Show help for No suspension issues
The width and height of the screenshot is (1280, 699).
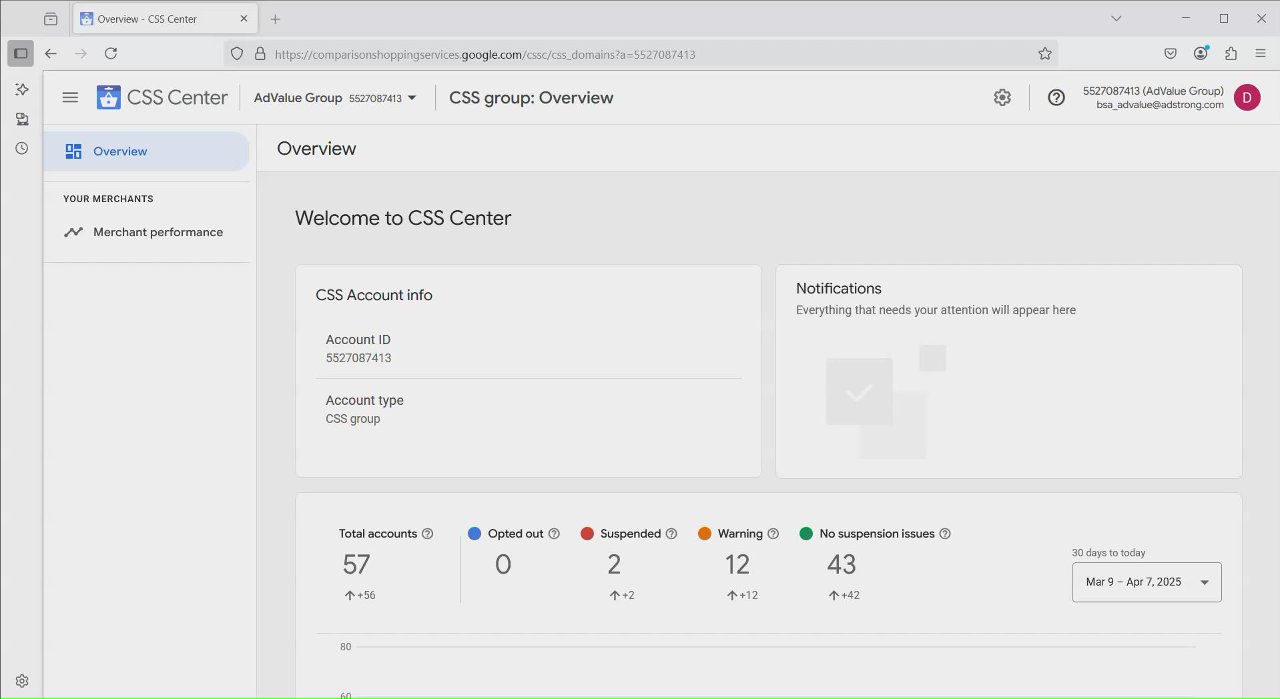click(x=945, y=534)
